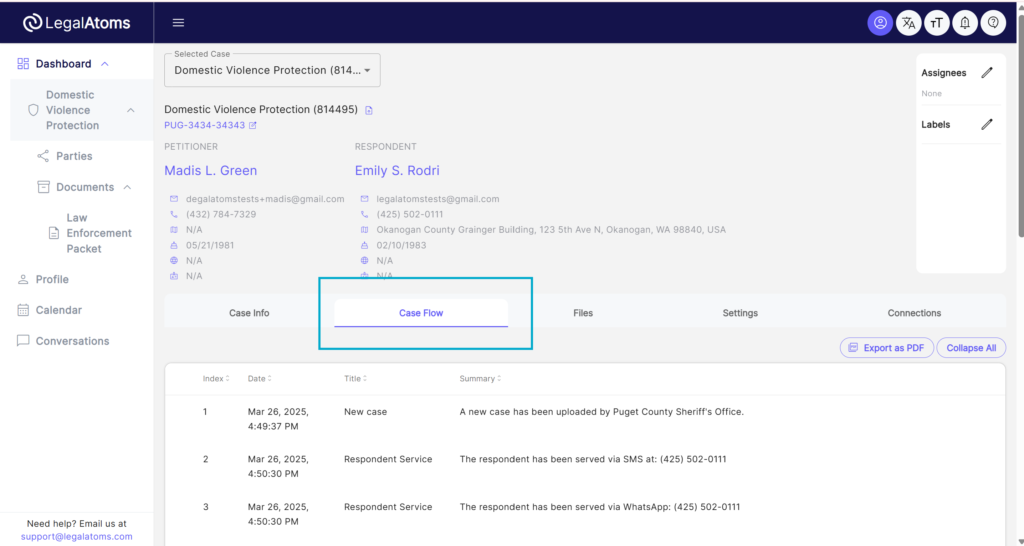Click the Okanogan County Grainger Building address

pos(551,230)
